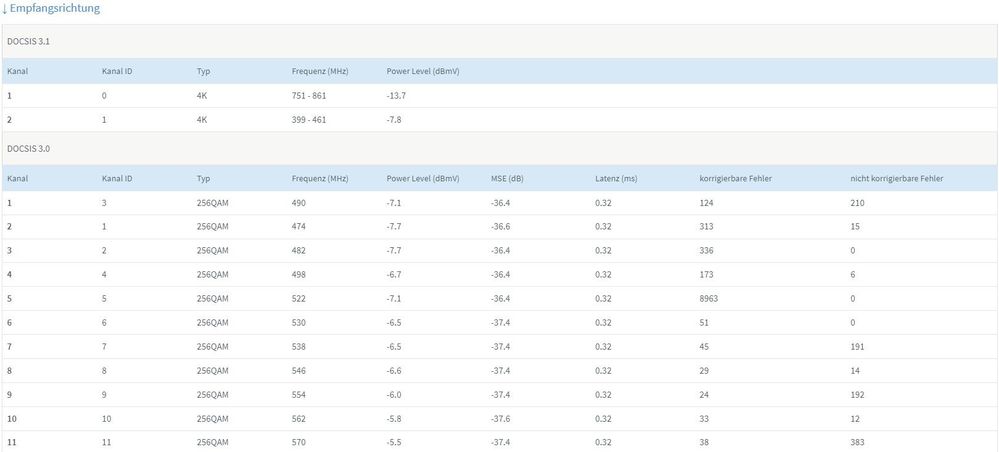Click uncorrectable errors value 15
The image size is (999, 452).
[854, 226]
